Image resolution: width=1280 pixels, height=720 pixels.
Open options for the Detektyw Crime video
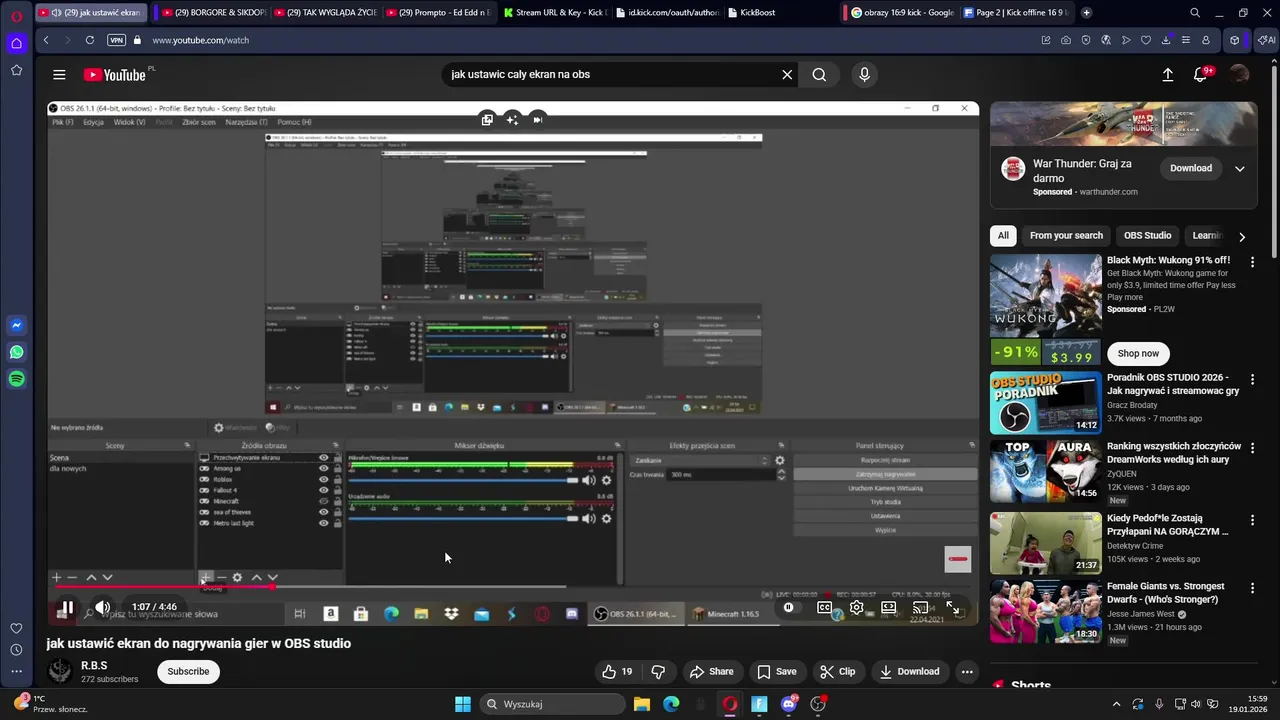[x=1252, y=520]
